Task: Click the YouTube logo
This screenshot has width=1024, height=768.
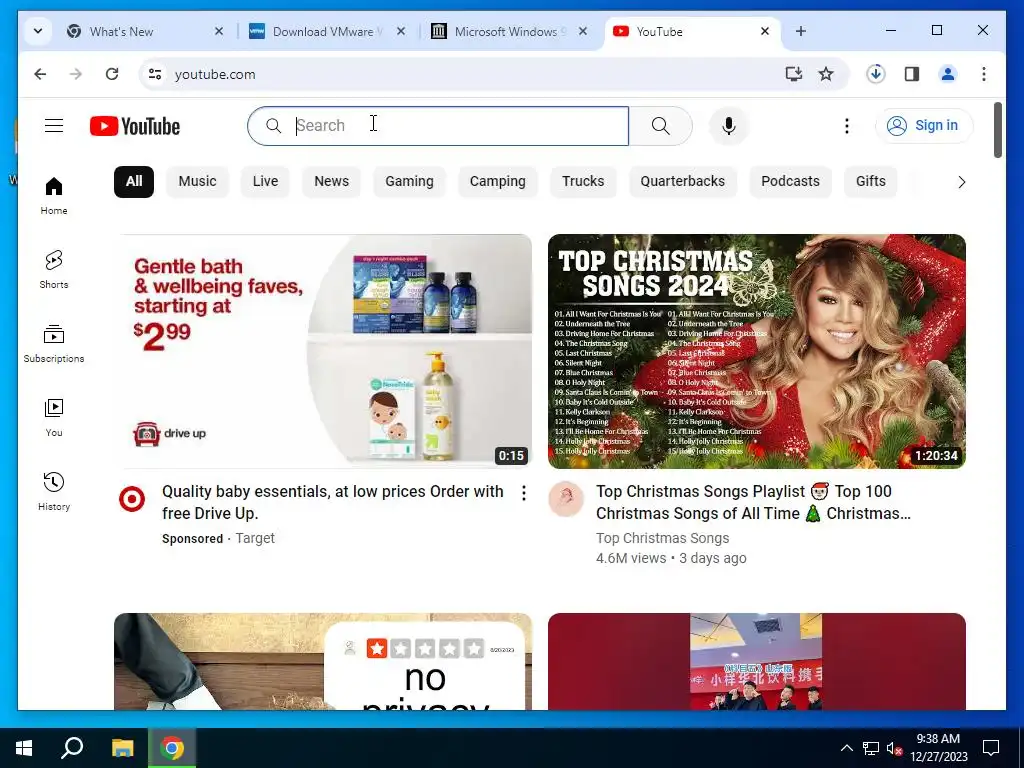Action: 135,126
